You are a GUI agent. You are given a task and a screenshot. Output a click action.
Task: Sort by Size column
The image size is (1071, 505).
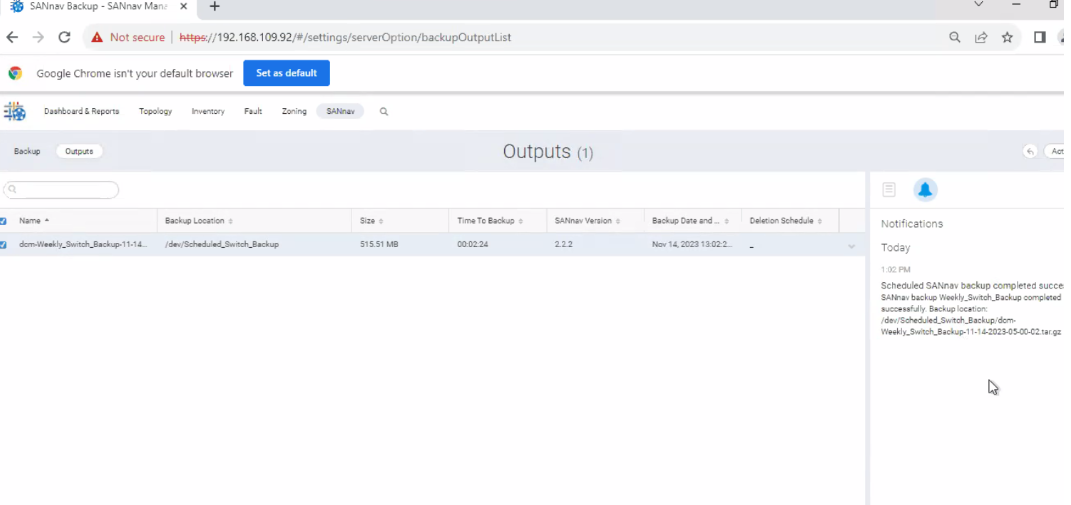point(372,221)
